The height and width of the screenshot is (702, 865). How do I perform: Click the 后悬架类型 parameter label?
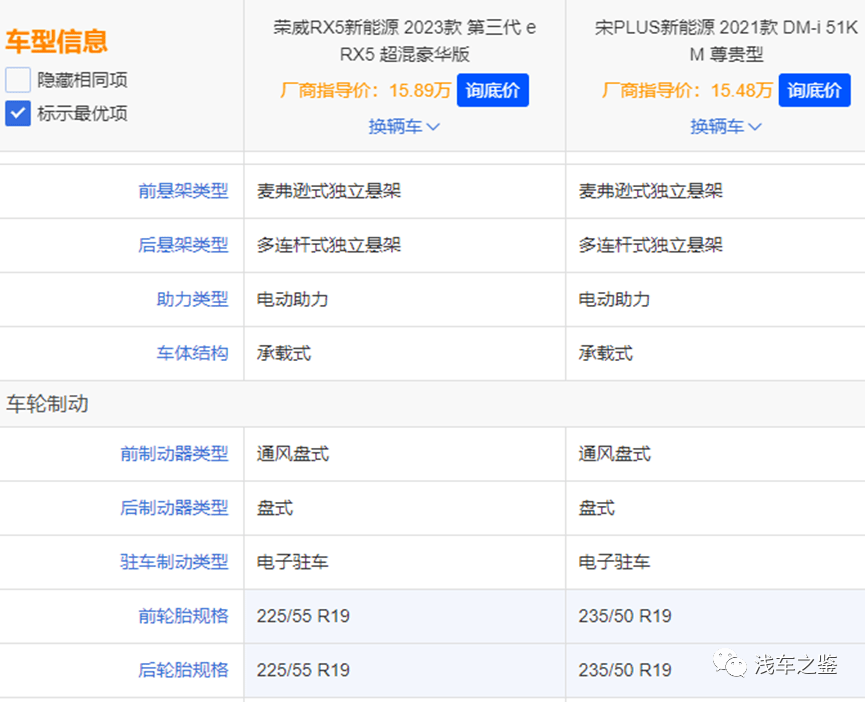pos(183,245)
